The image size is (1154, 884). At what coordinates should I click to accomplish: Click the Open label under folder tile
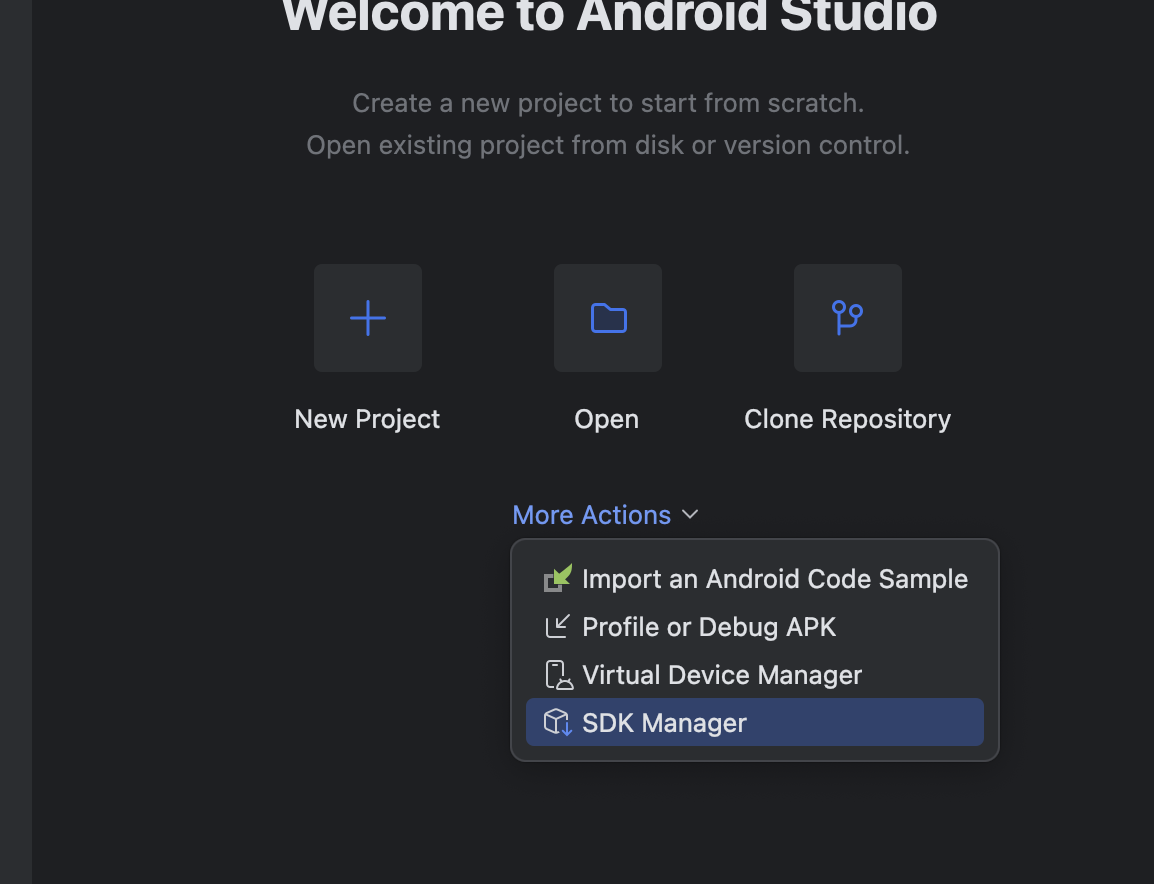pos(606,420)
